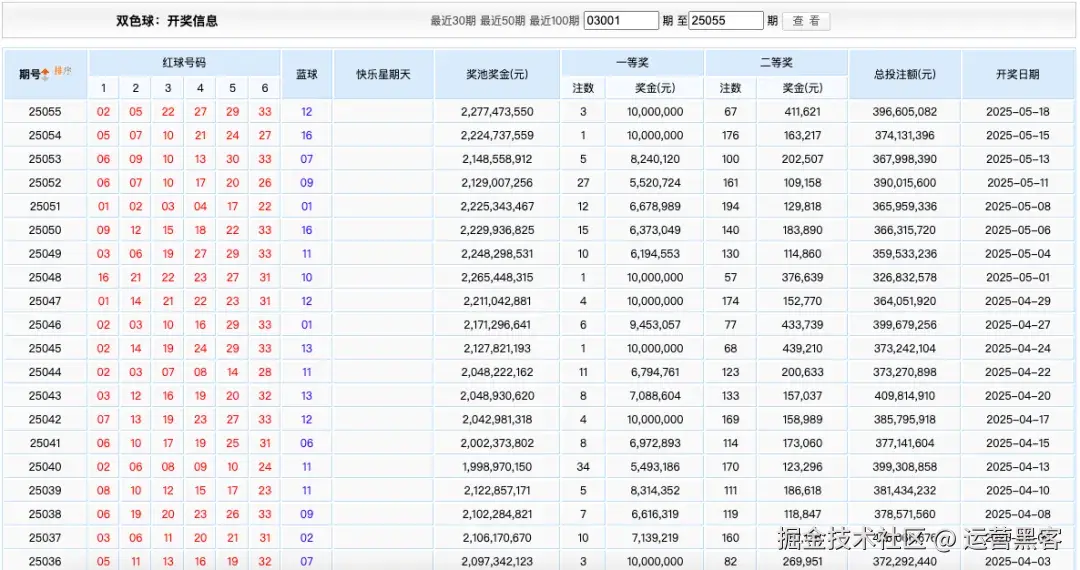Click total bet amount 374,131,396

(x=904, y=136)
